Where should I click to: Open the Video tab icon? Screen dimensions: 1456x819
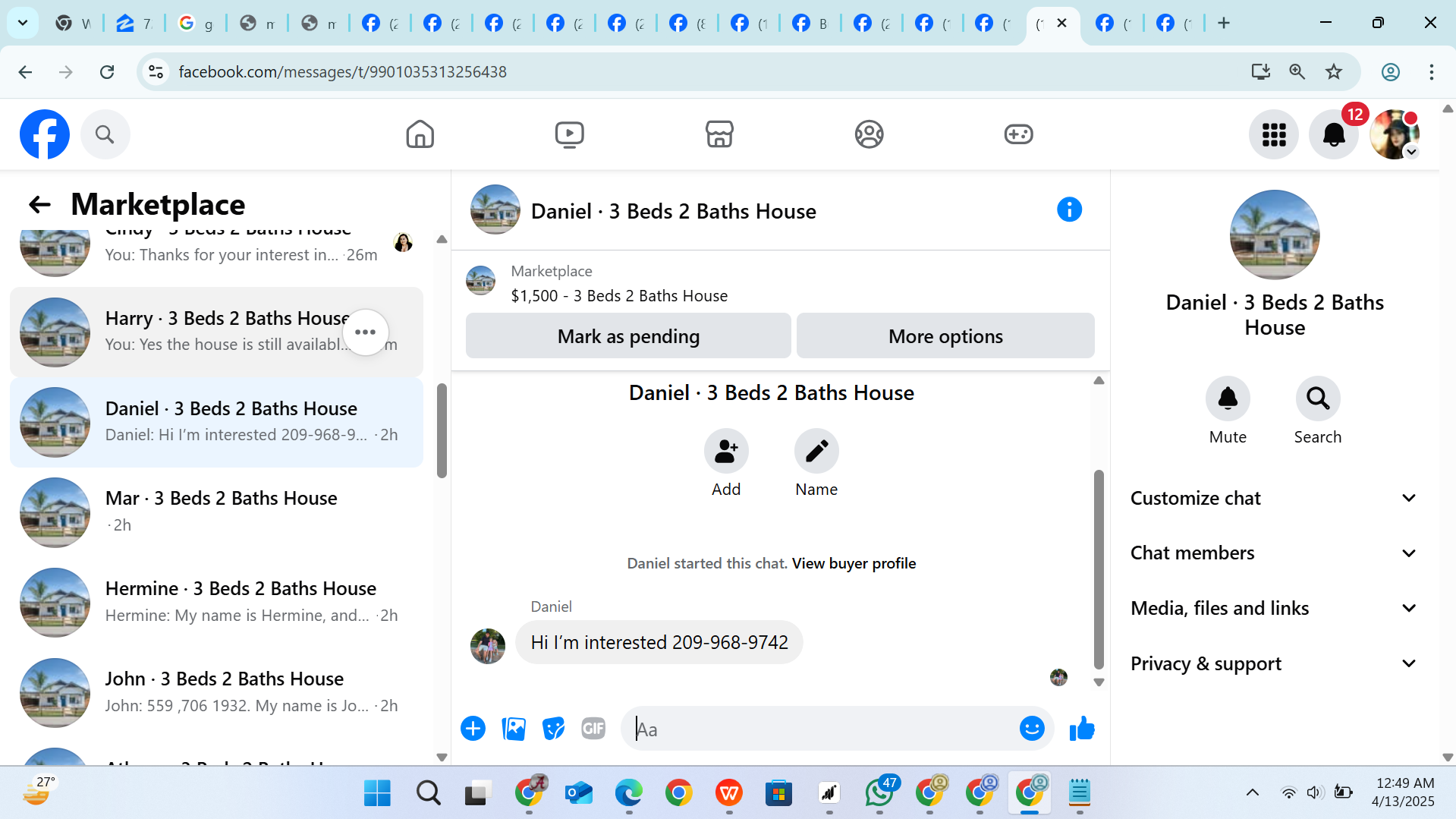pyautogui.click(x=569, y=134)
